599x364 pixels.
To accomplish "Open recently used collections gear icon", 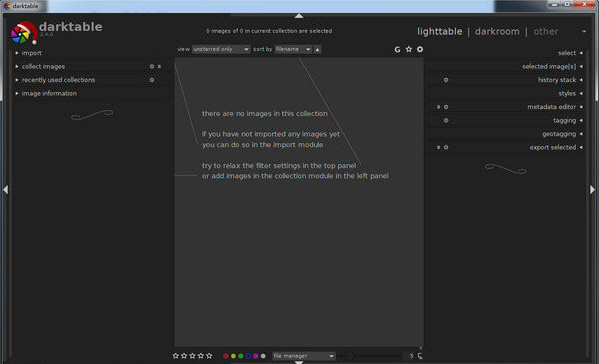I will click(x=152, y=80).
